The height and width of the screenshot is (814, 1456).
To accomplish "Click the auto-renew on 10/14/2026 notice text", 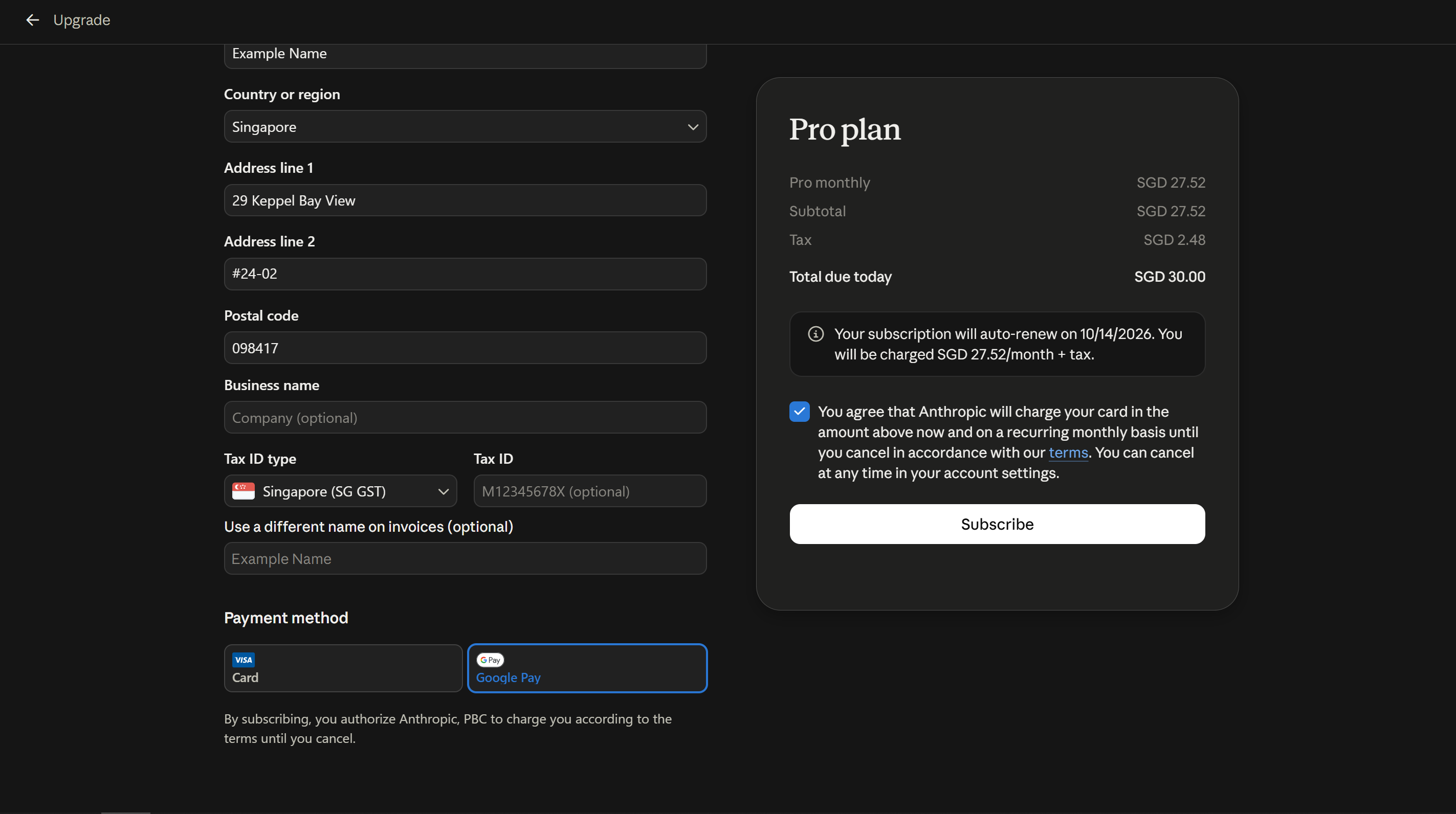I will pos(1008,344).
